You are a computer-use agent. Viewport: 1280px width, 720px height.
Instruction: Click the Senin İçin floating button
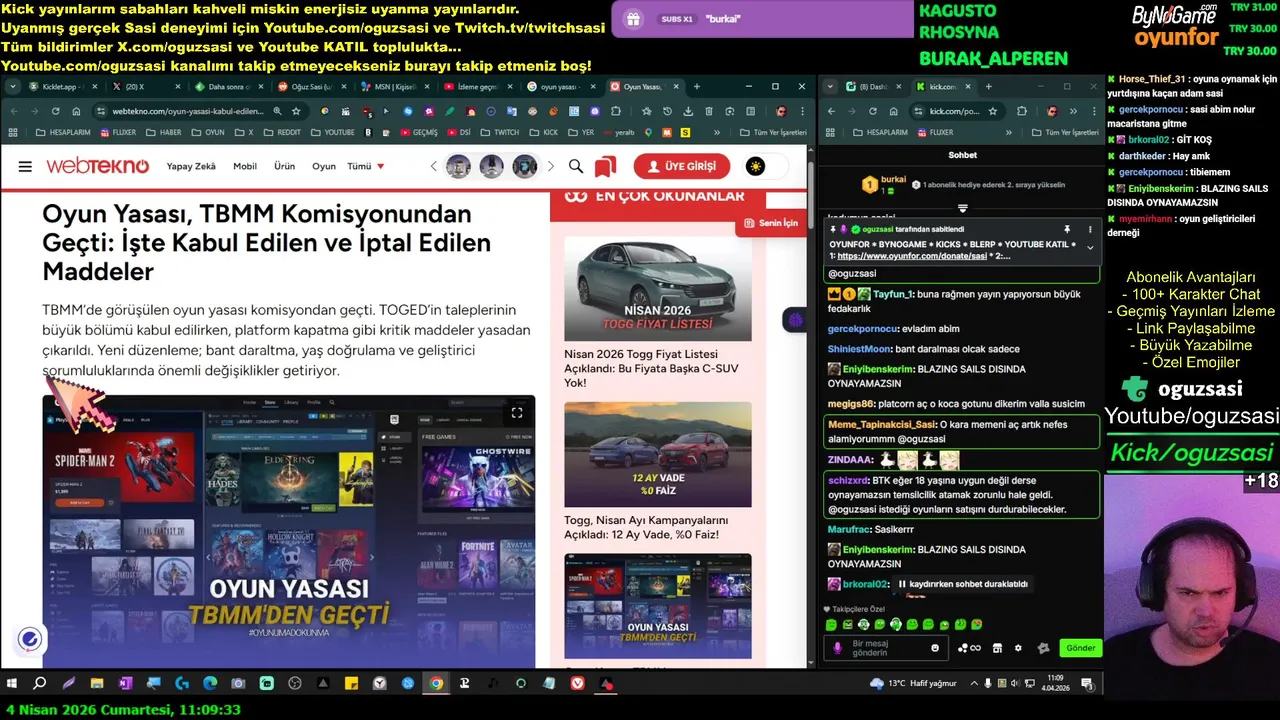tap(771, 223)
